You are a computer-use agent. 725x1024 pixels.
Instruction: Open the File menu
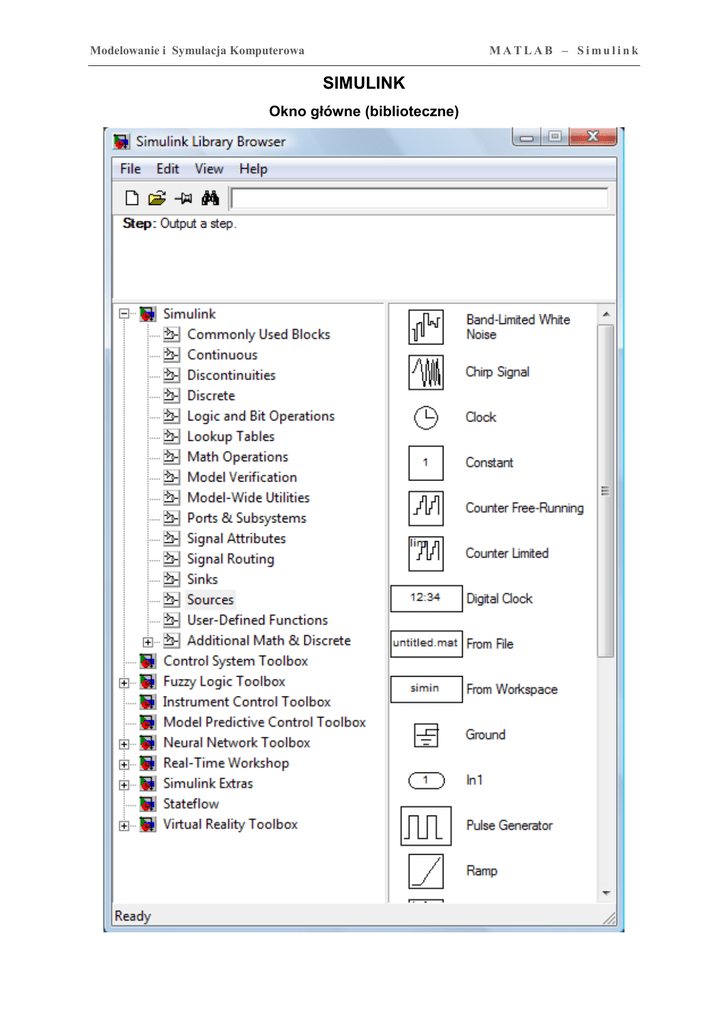(130, 169)
